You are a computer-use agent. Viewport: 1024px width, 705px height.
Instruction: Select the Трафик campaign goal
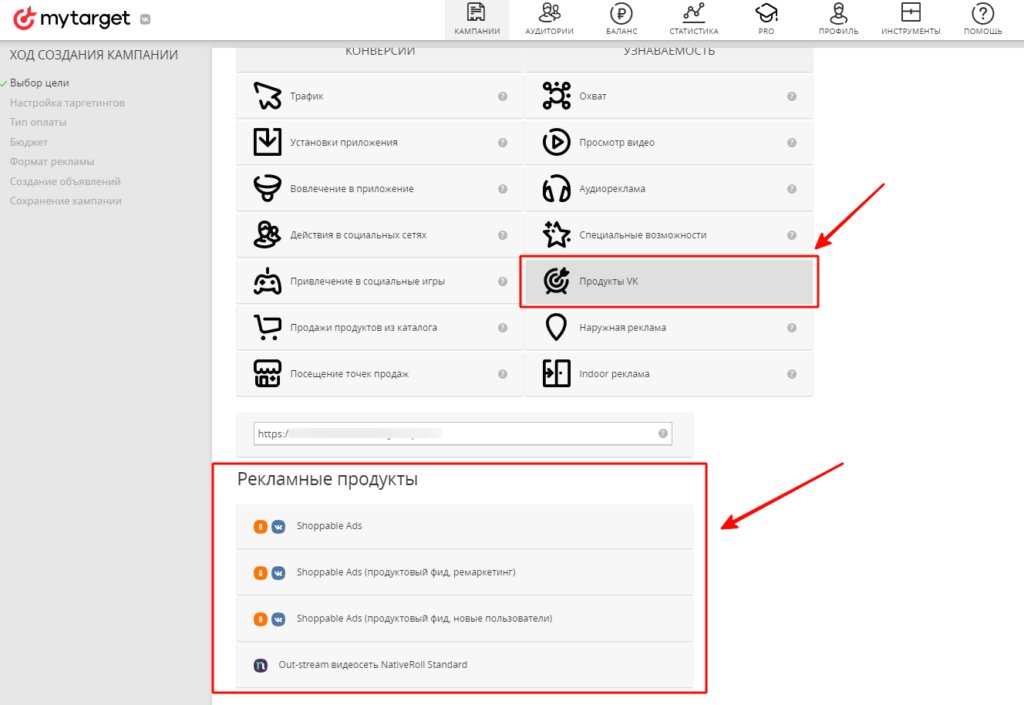pyautogui.click(x=379, y=96)
